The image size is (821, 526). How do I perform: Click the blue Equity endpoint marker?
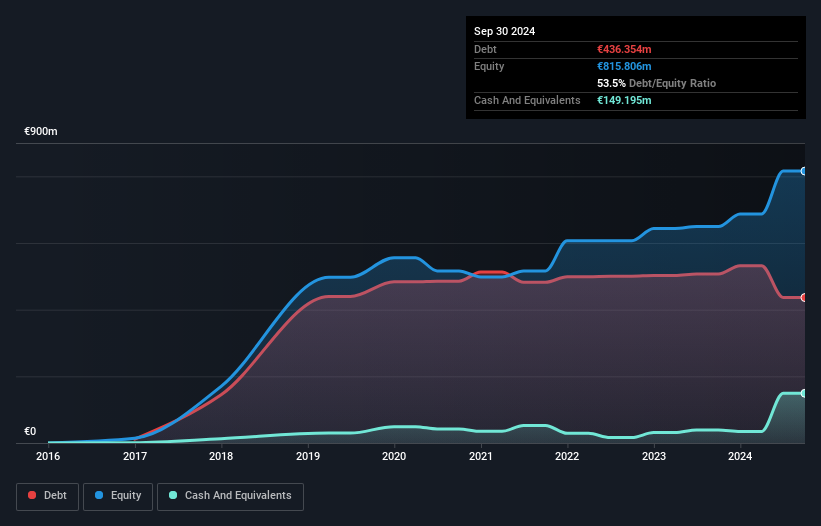[803, 171]
